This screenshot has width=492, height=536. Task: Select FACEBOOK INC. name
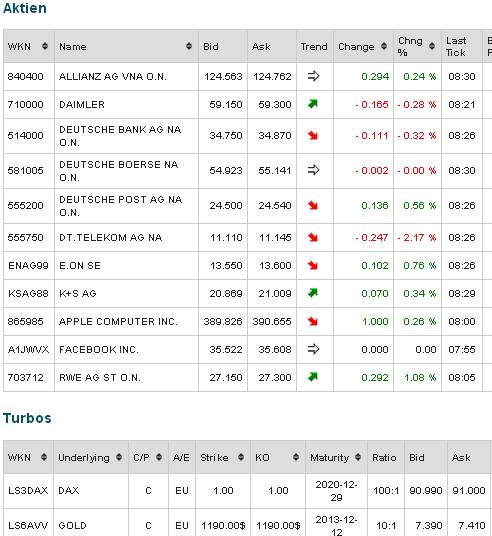pos(99,349)
